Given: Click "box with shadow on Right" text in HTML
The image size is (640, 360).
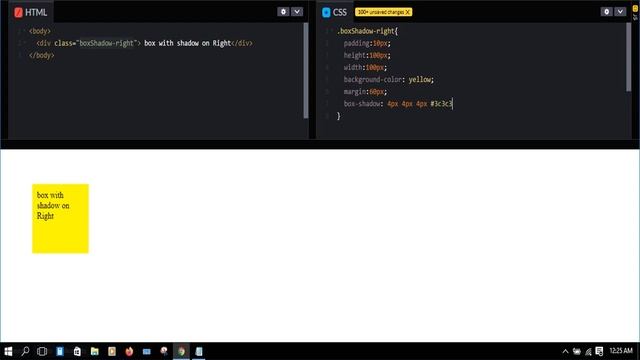Looking at the screenshot, I should tap(188, 43).
